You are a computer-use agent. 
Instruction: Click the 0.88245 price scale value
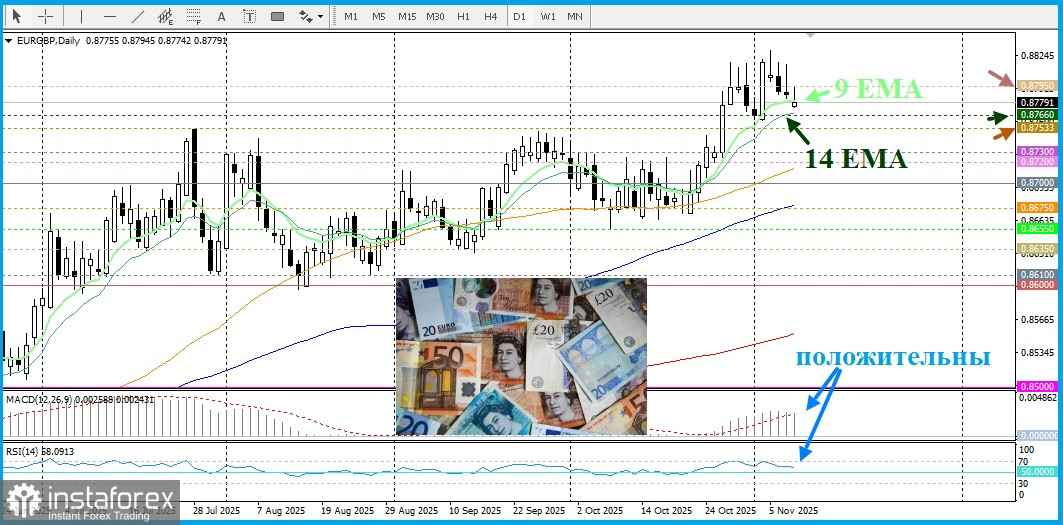[1038, 56]
